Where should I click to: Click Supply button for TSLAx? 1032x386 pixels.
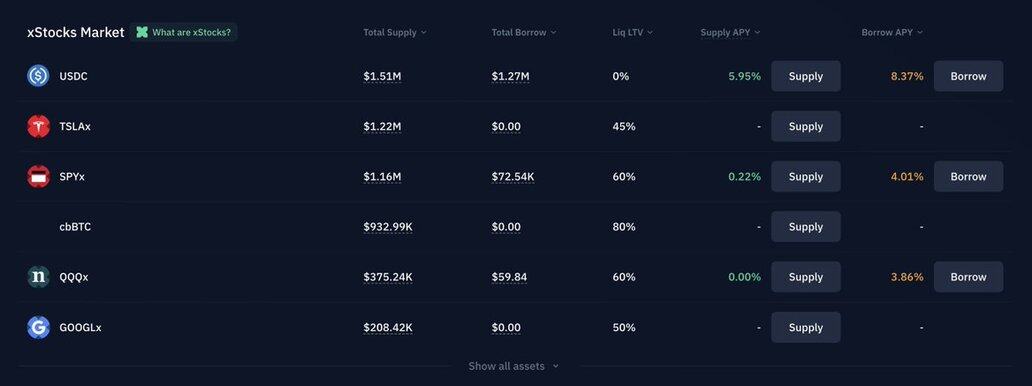(806, 126)
